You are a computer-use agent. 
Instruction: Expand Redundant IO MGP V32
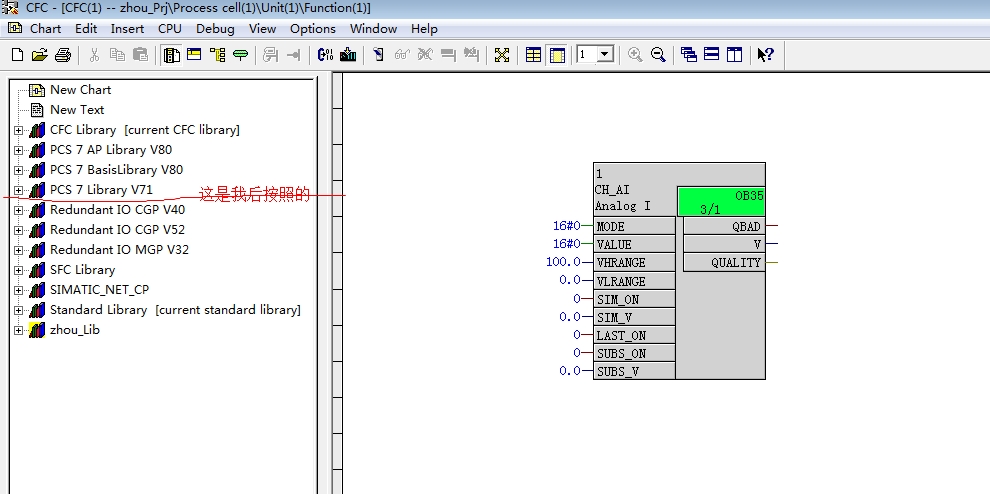point(18,251)
